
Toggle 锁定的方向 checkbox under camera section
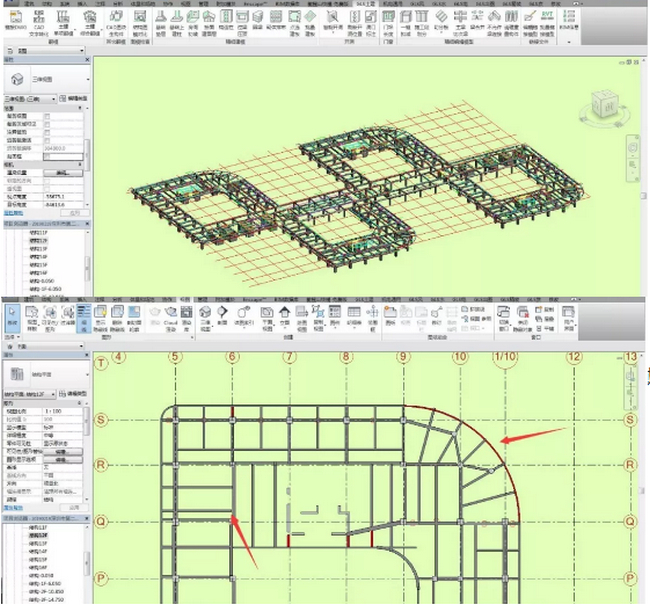click(47, 181)
